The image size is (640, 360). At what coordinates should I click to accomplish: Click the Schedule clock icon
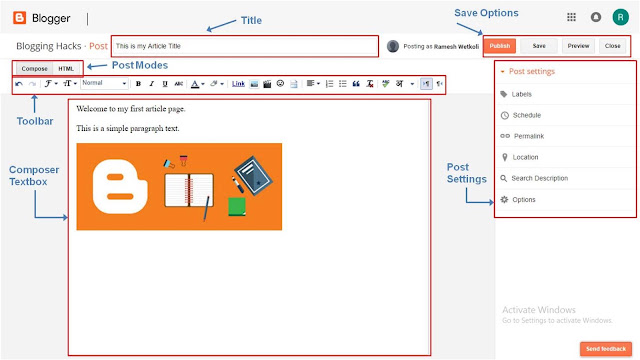point(504,116)
